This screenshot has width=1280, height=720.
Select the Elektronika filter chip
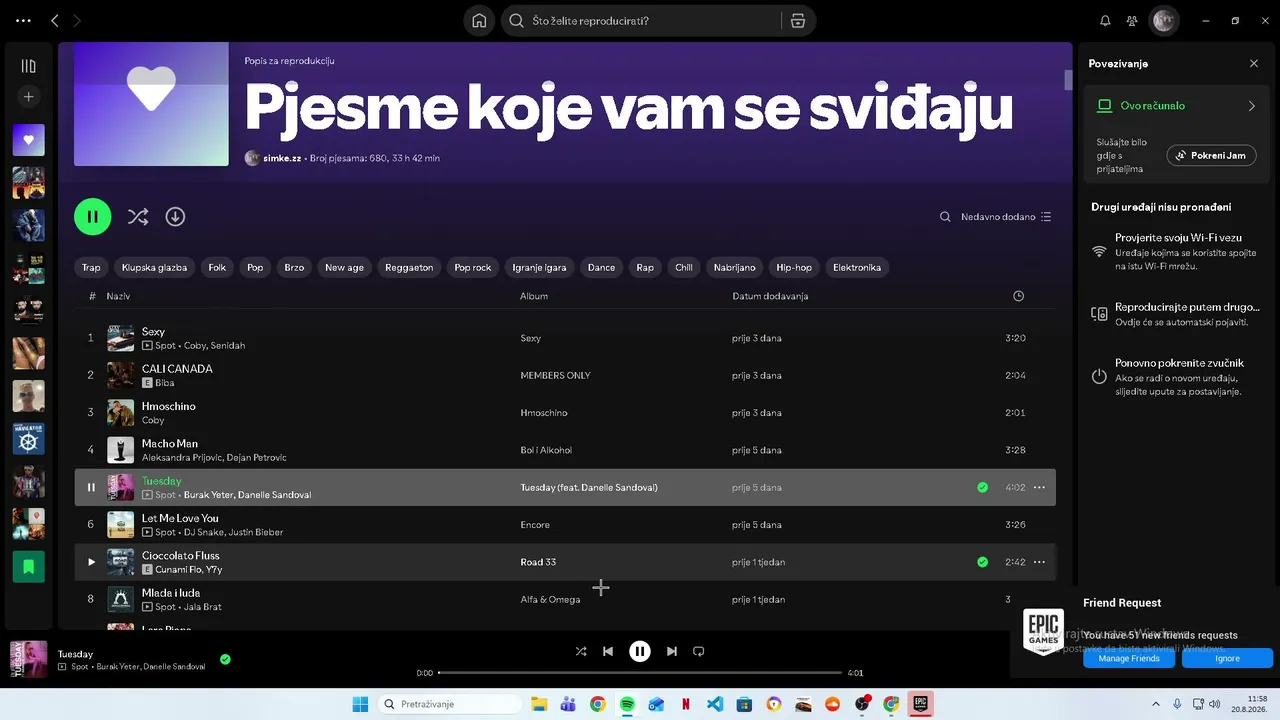click(857, 268)
